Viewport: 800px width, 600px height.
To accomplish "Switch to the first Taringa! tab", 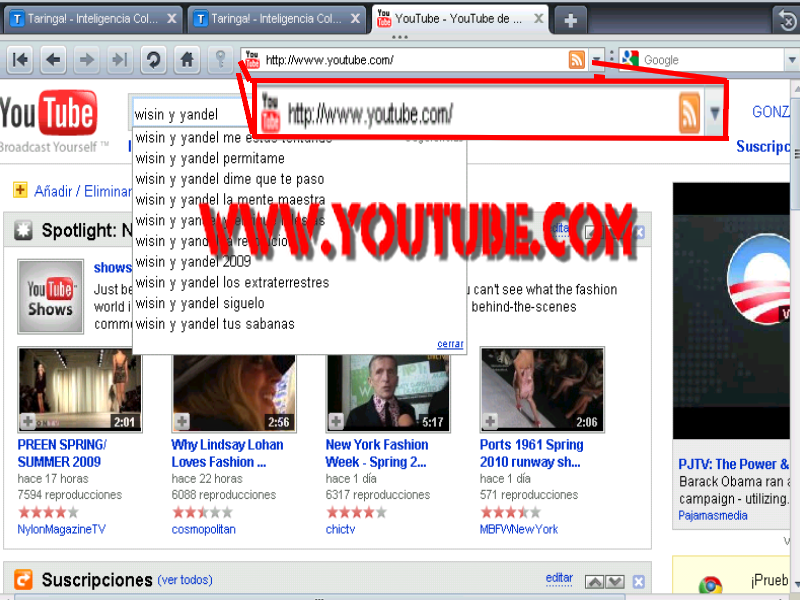I will pyautogui.click(x=93, y=19).
